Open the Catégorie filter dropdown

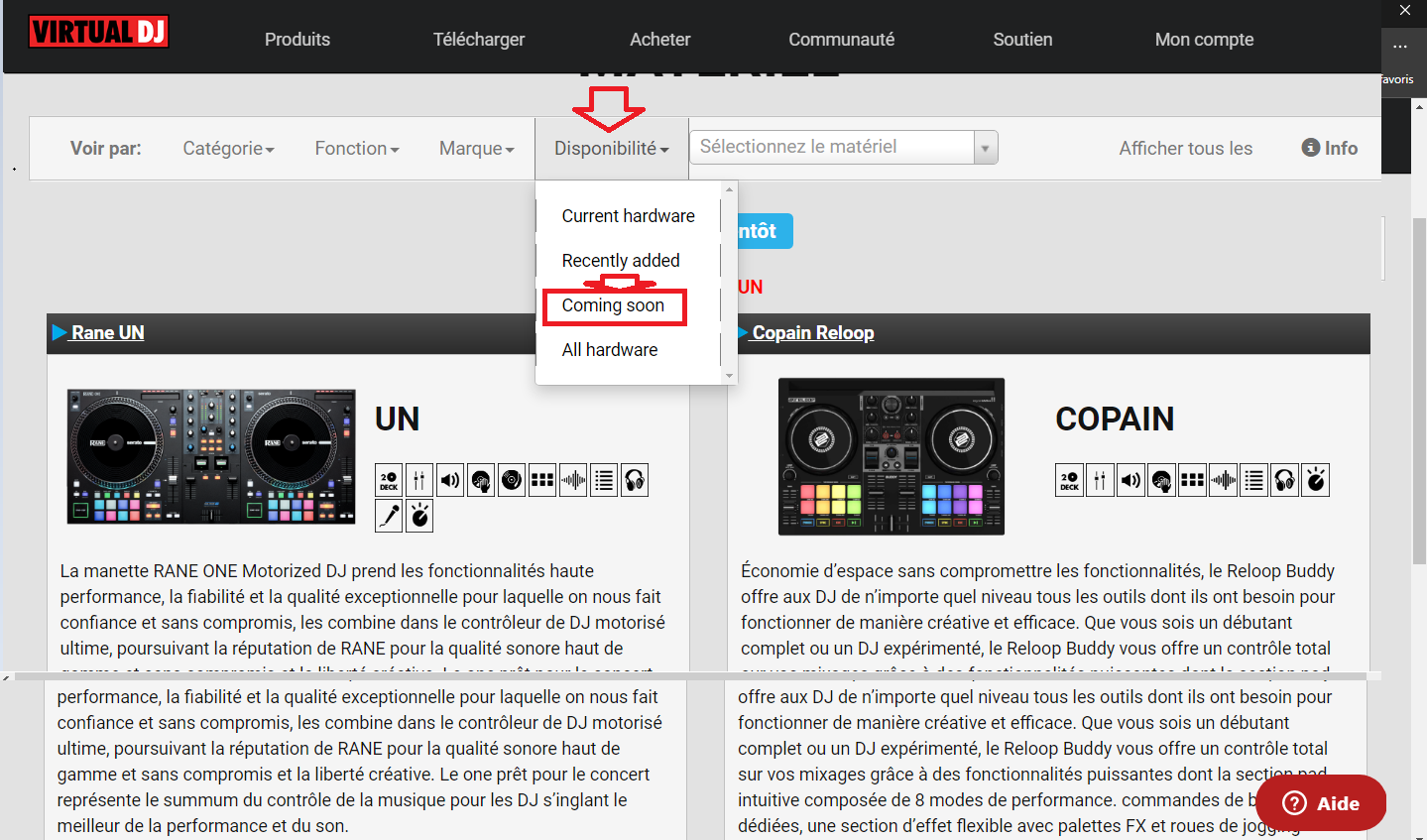(228, 148)
